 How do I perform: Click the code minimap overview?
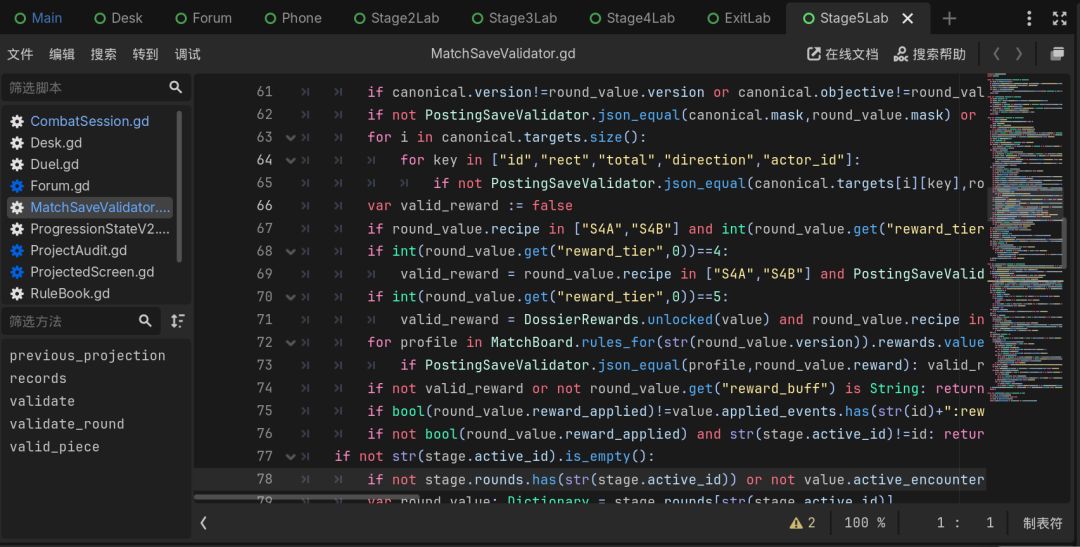[1026, 238]
